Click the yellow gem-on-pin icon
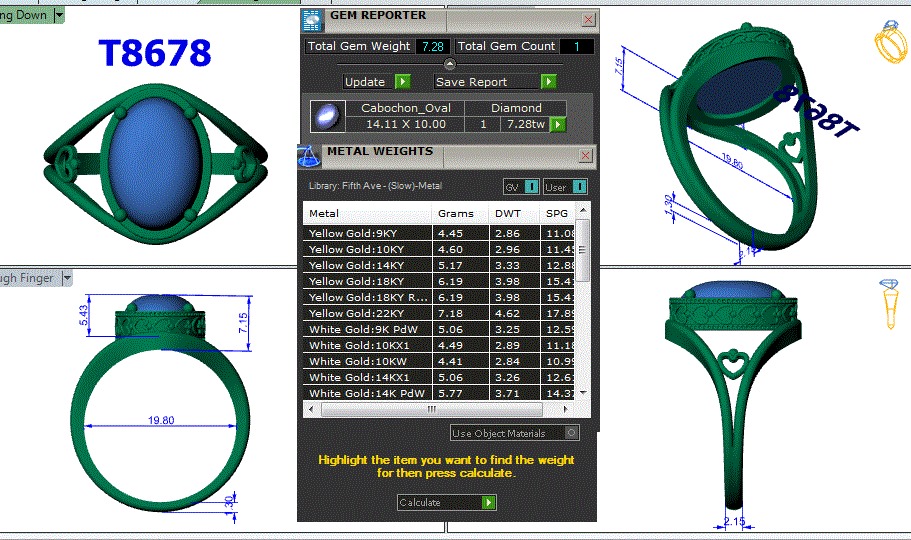 [x=891, y=303]
